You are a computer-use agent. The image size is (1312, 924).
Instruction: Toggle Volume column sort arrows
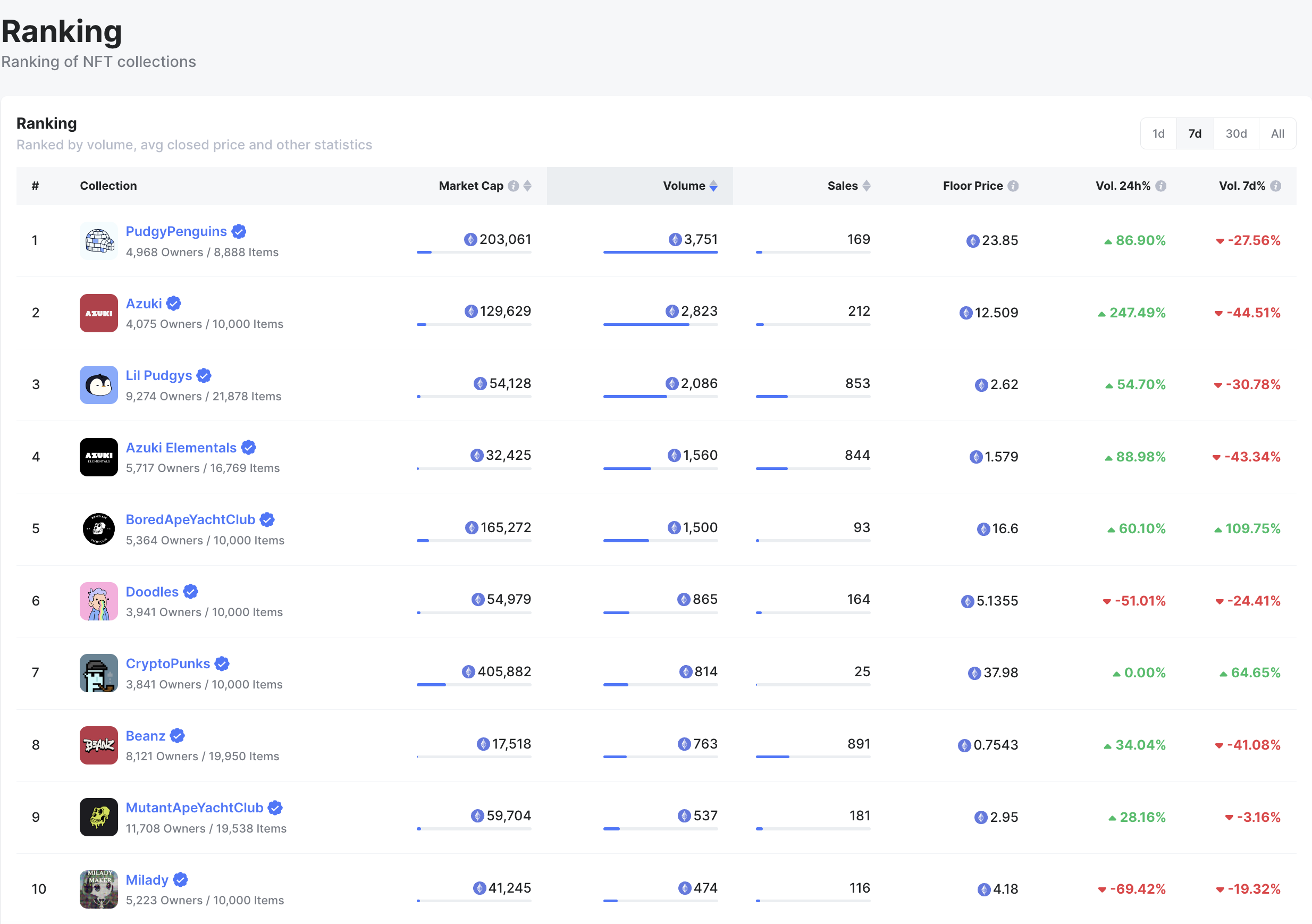pos(713,186)
